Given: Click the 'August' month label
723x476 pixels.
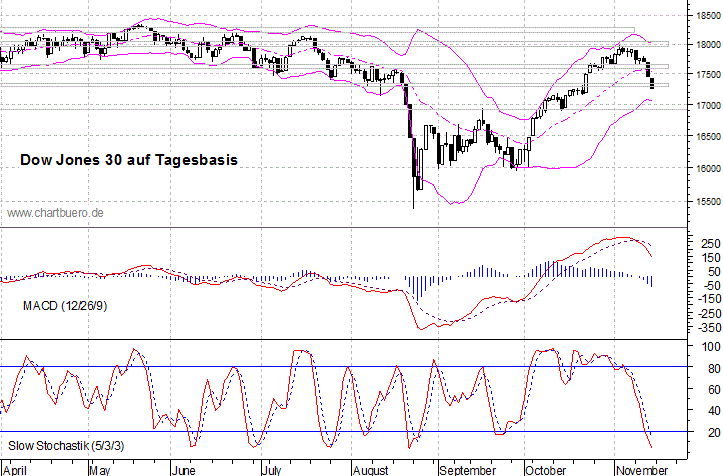Looking at the screenshot, I should pos(371,470).
